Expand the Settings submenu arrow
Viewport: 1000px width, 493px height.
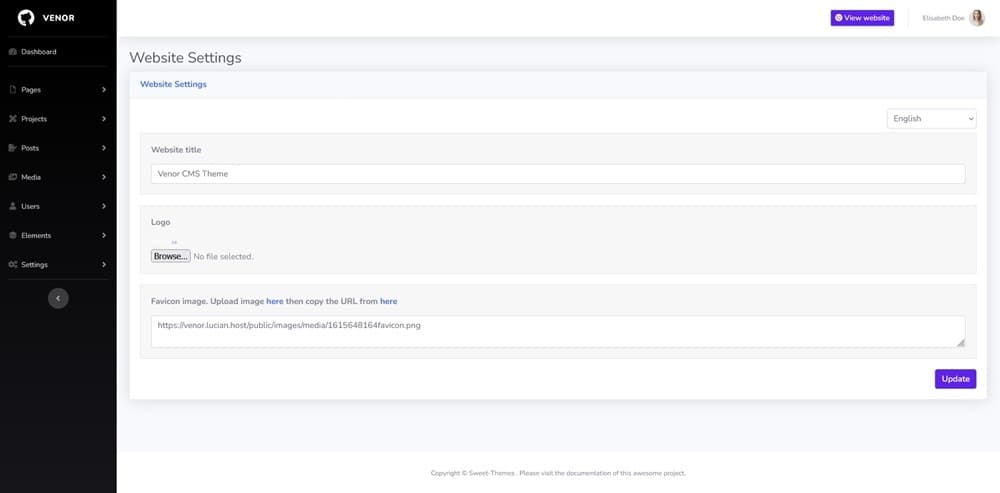click(x=104, y=265)
